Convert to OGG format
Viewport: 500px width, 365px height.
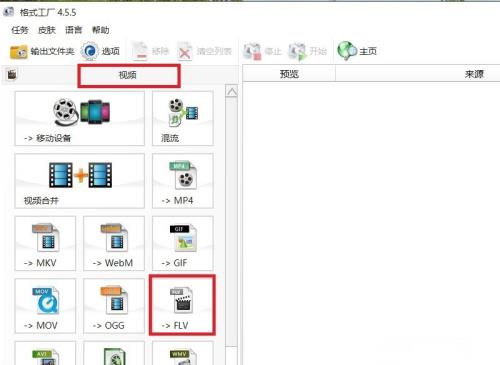114,306
